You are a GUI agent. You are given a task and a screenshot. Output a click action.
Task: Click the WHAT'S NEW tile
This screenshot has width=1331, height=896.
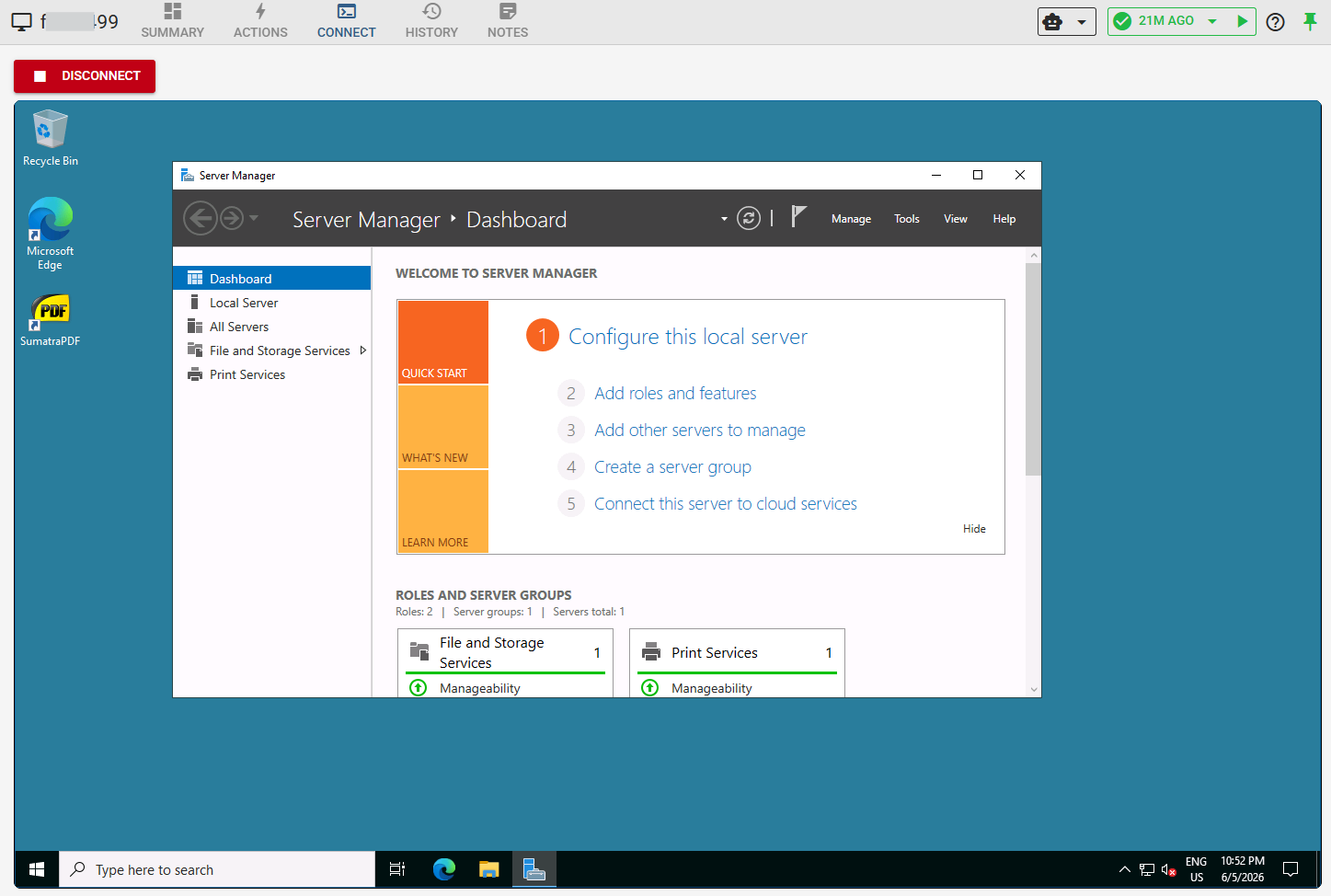(x=443, y=427)
